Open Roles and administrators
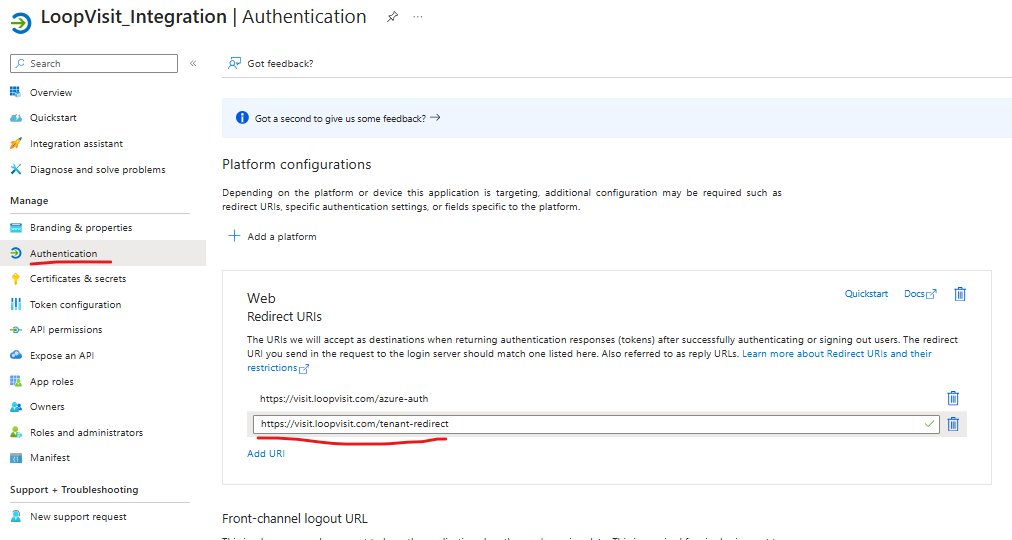The image size is (1012, 540). pyautogui.click(x=86, y=432)
